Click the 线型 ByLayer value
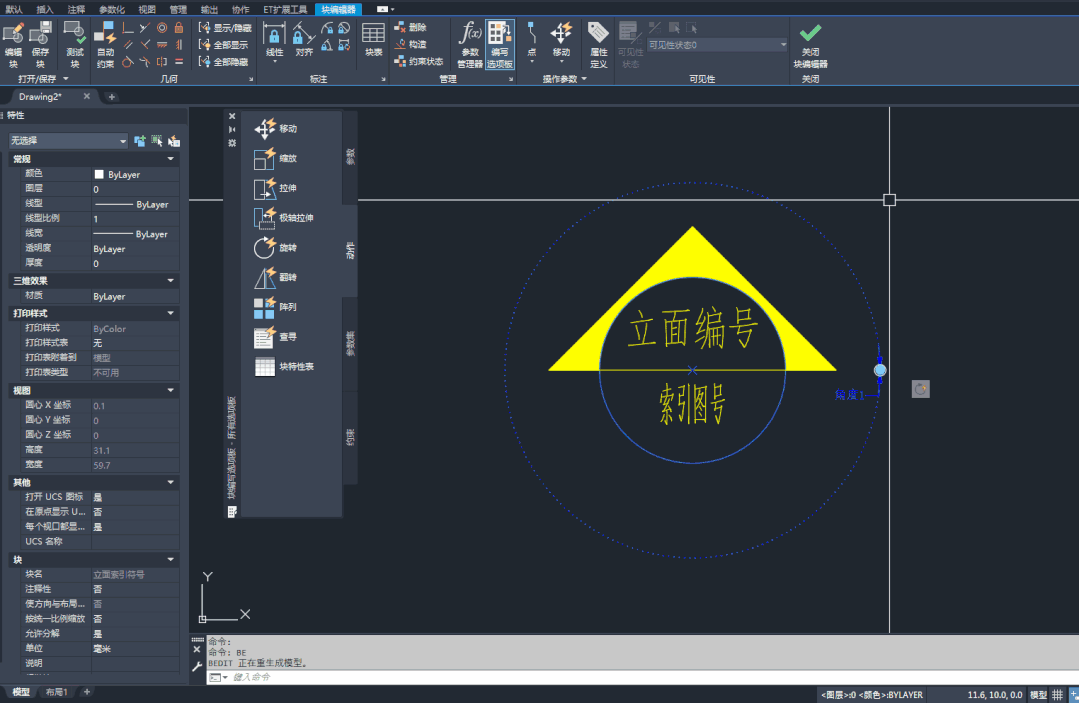Viewport: 1079px width, 703px height. coord(135,204)
